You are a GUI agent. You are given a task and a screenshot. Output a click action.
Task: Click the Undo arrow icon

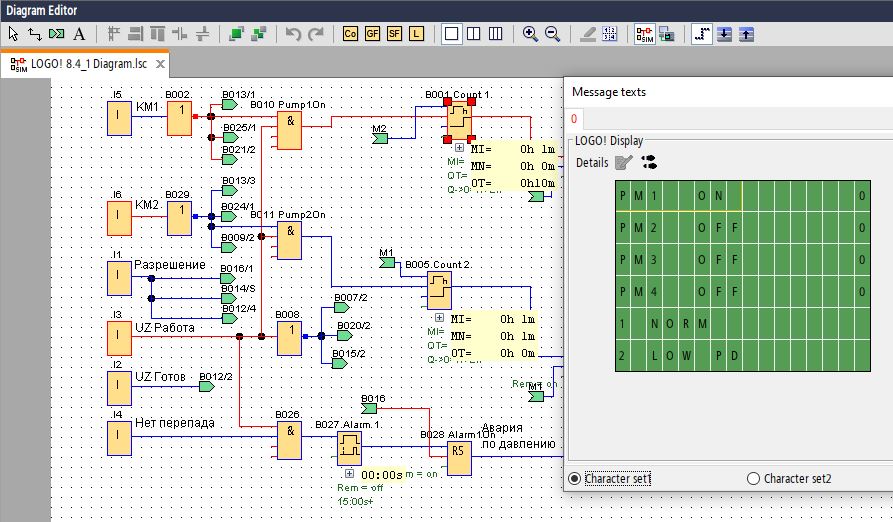293,34
